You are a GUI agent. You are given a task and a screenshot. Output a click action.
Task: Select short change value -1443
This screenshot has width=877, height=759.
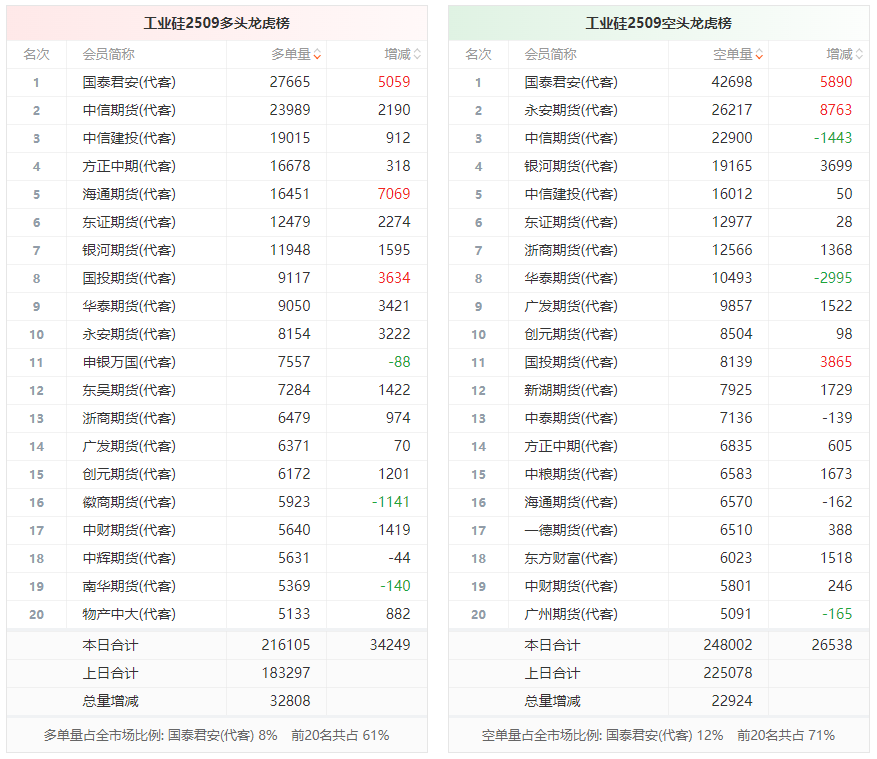[x=833, y=138]
